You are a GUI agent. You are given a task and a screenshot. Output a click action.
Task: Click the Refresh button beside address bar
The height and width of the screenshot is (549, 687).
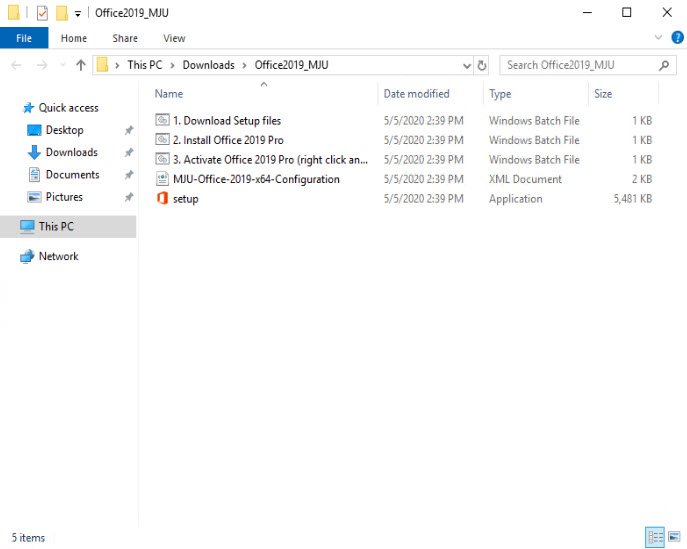483,65
